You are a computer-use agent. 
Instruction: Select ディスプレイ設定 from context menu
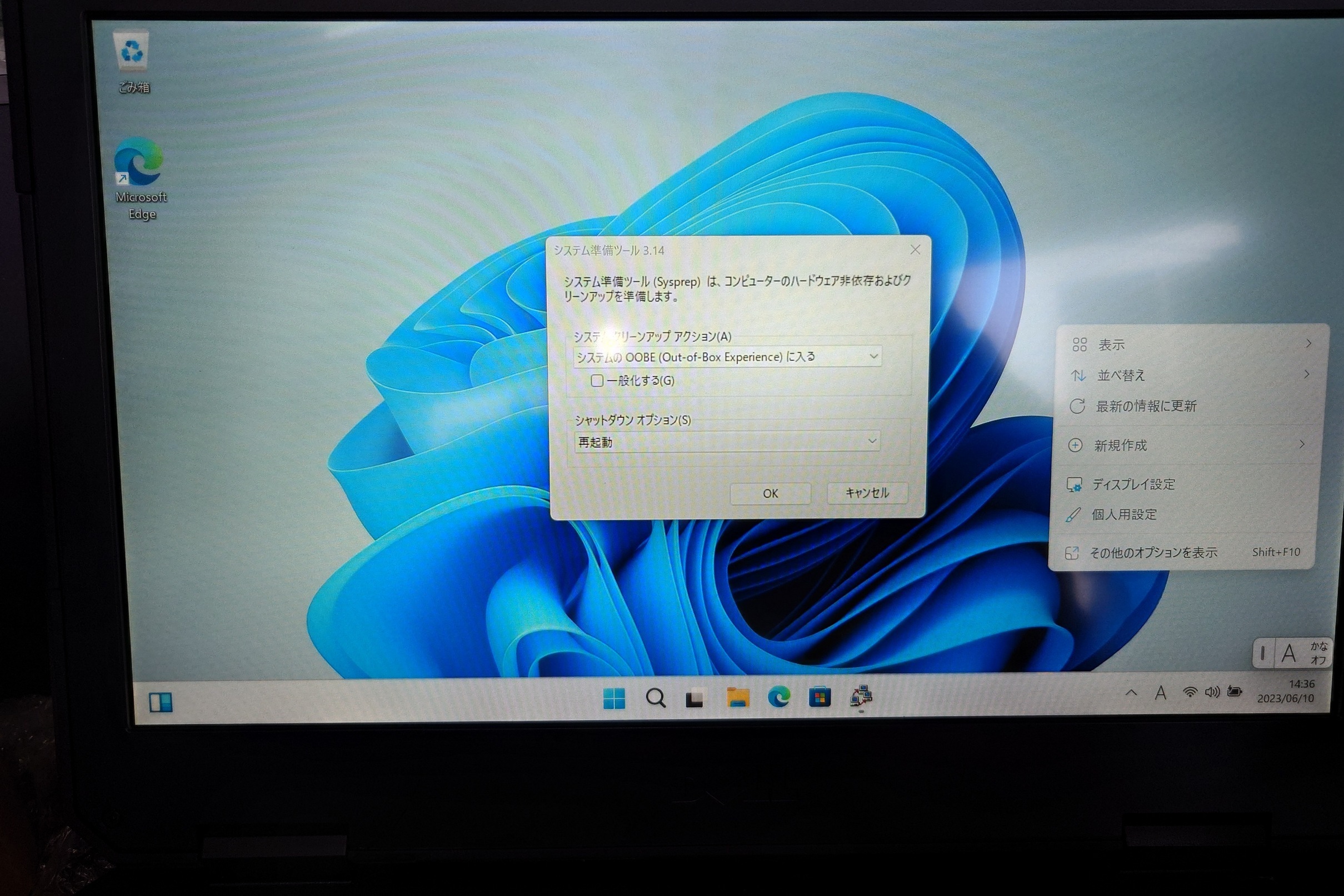point(1186,484)
